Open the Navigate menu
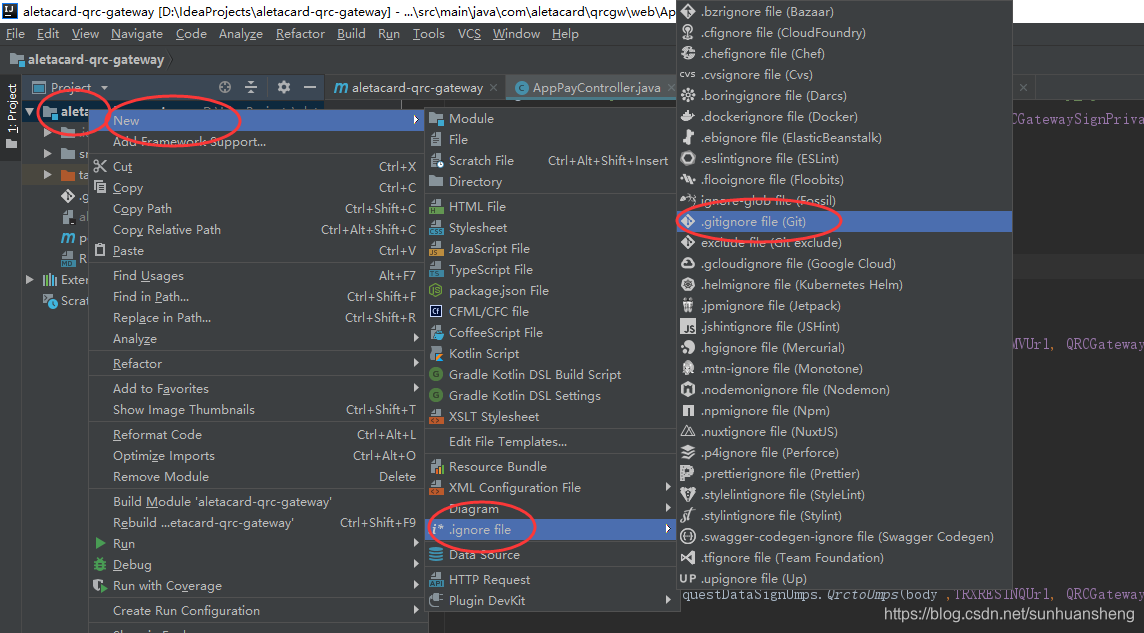 click(x=136, y=34)
